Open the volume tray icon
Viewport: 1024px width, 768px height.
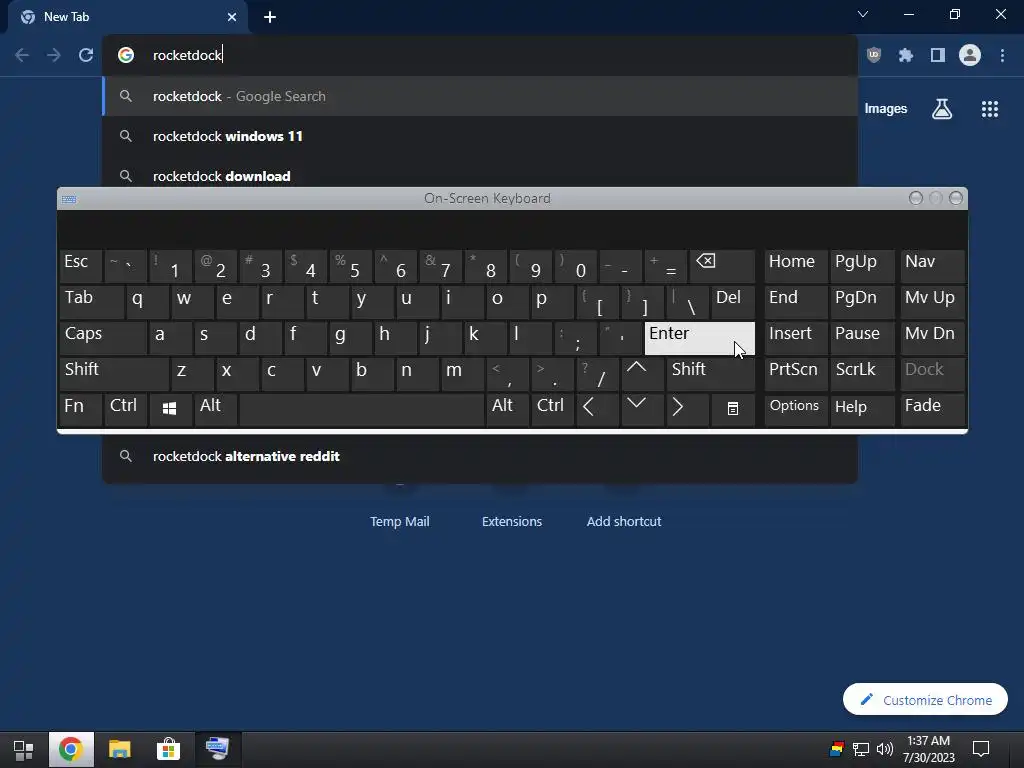coord(884,749)
